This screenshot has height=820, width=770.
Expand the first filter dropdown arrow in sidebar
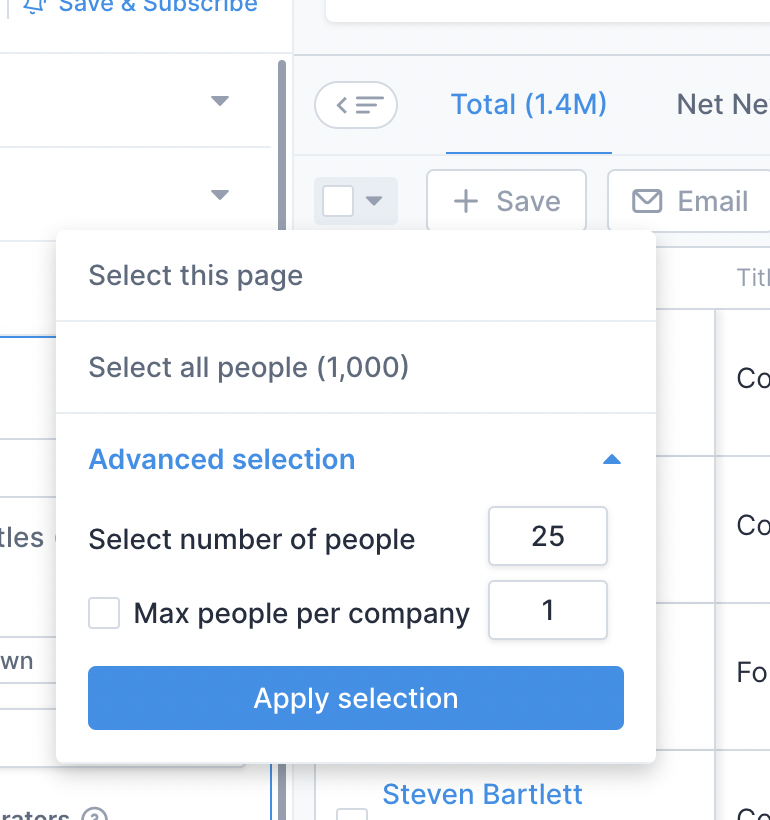[220, 100]
